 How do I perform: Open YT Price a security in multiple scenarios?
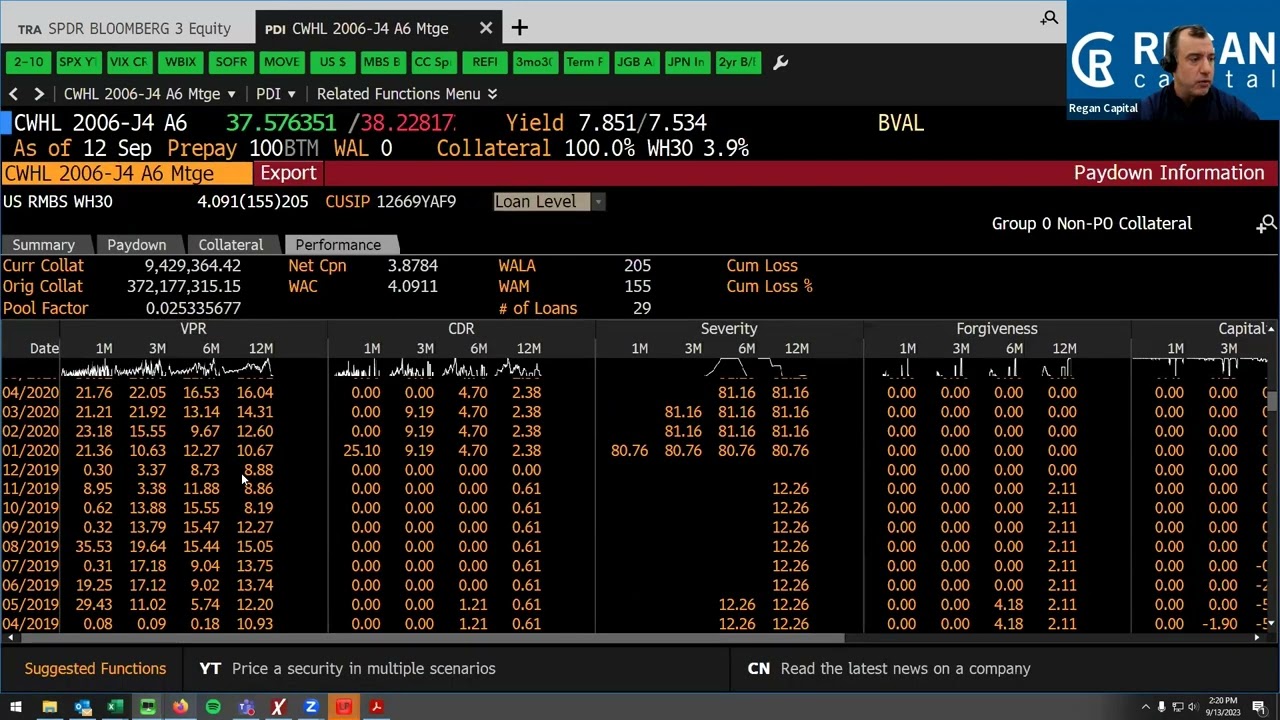point(348,669)
